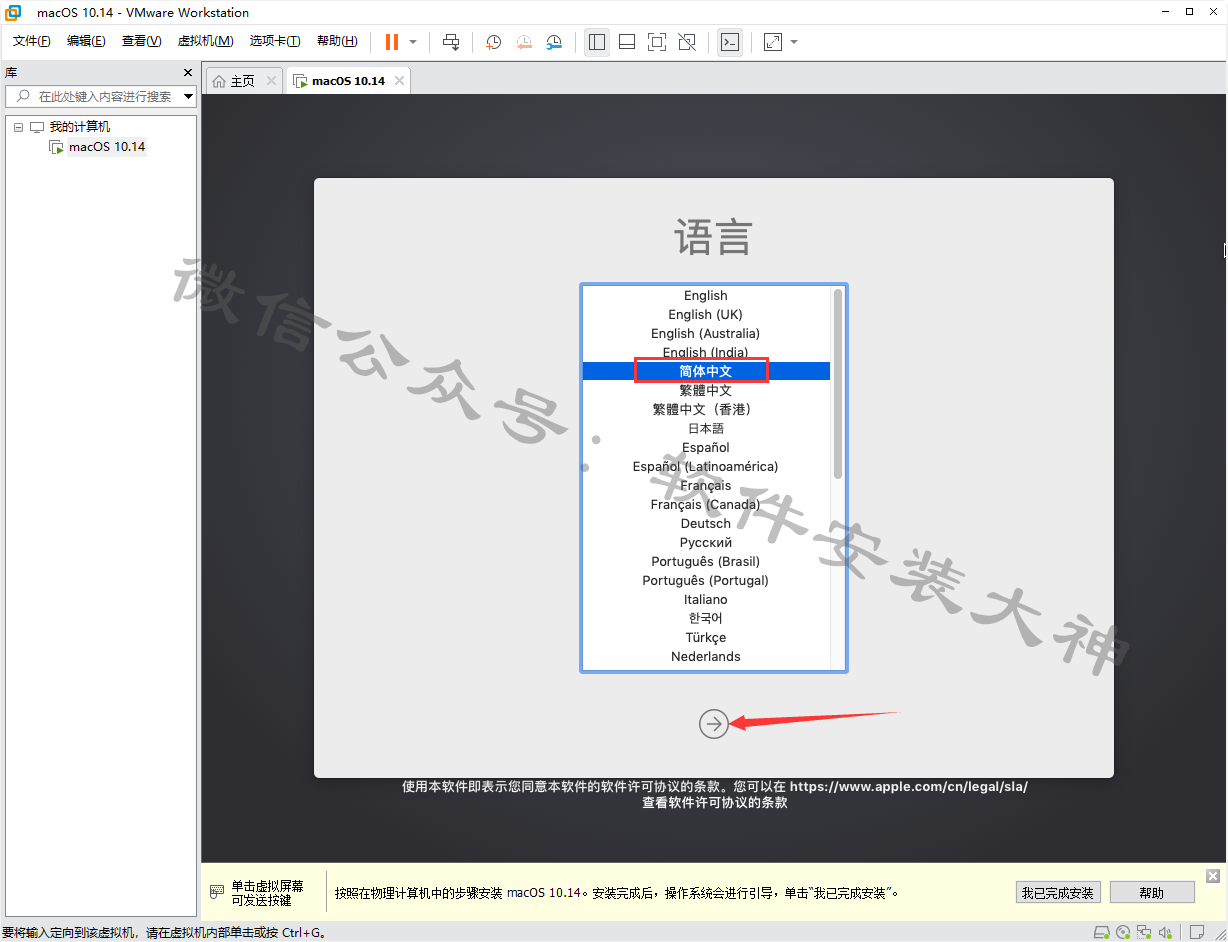Click the language list scrollbar thumb
This screenshot has height=942, width=1228.
click(838, 383)
